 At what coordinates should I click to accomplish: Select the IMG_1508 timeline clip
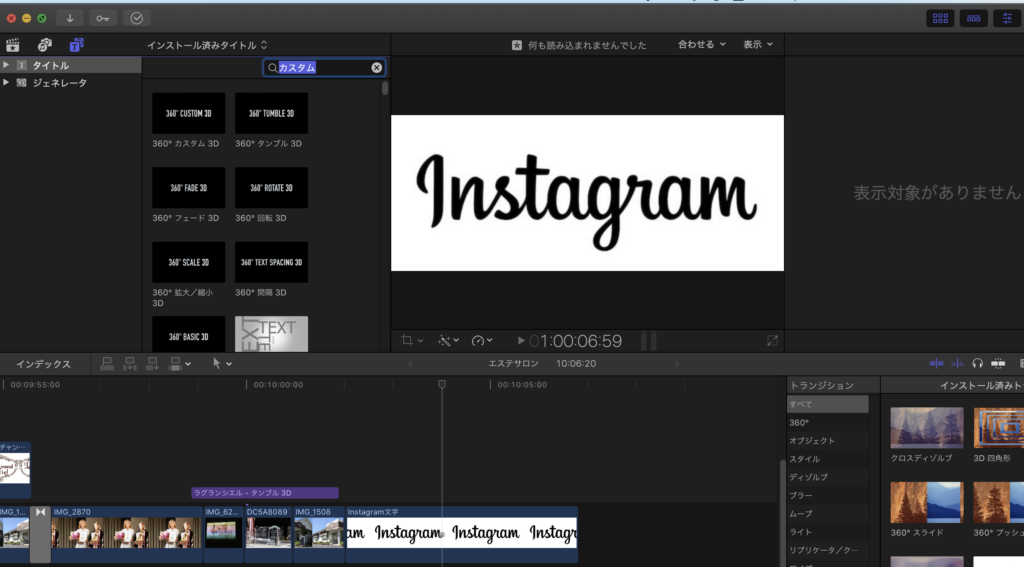pos(319,533)
